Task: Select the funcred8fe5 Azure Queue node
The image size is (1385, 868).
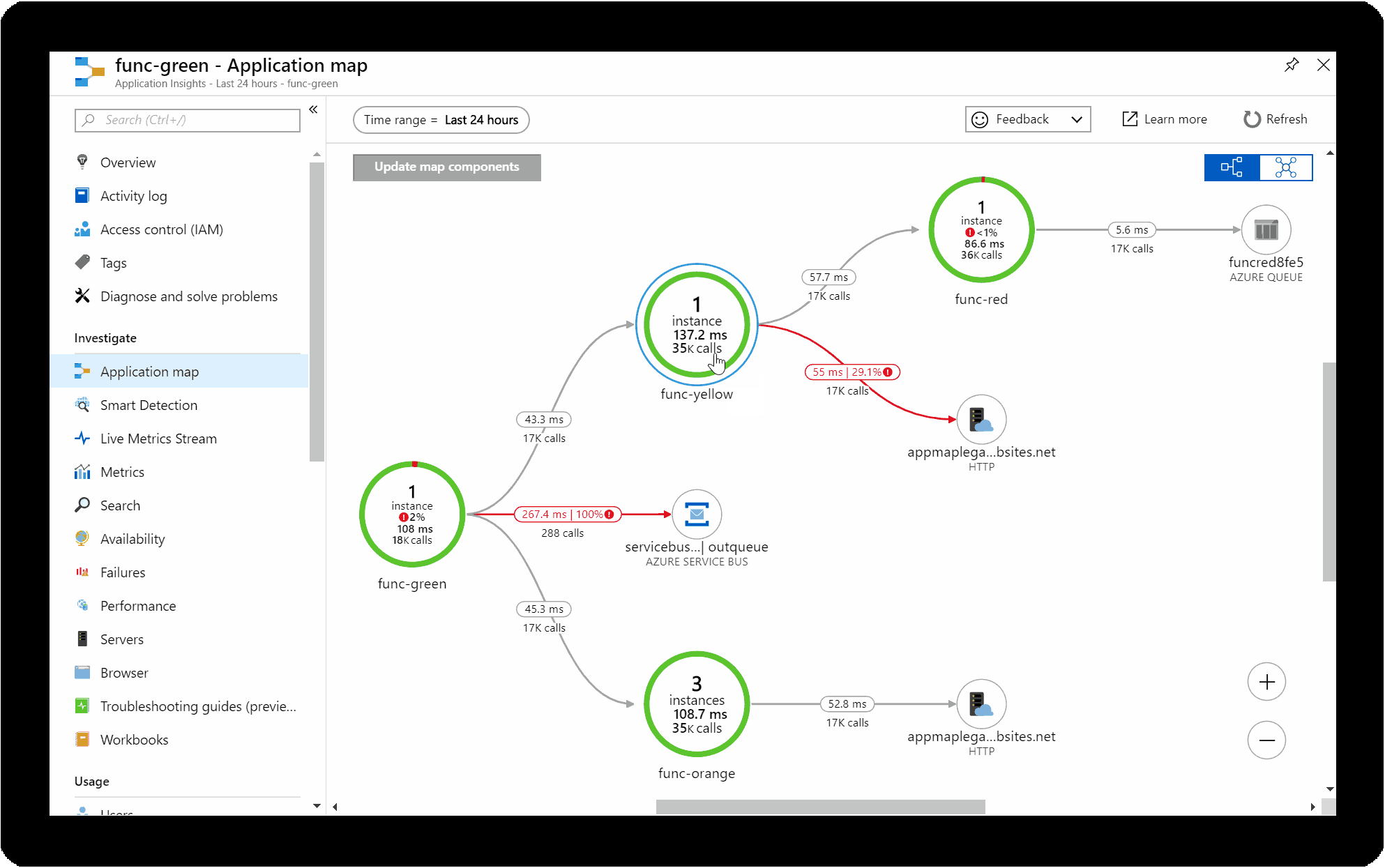Action: 1266,229
